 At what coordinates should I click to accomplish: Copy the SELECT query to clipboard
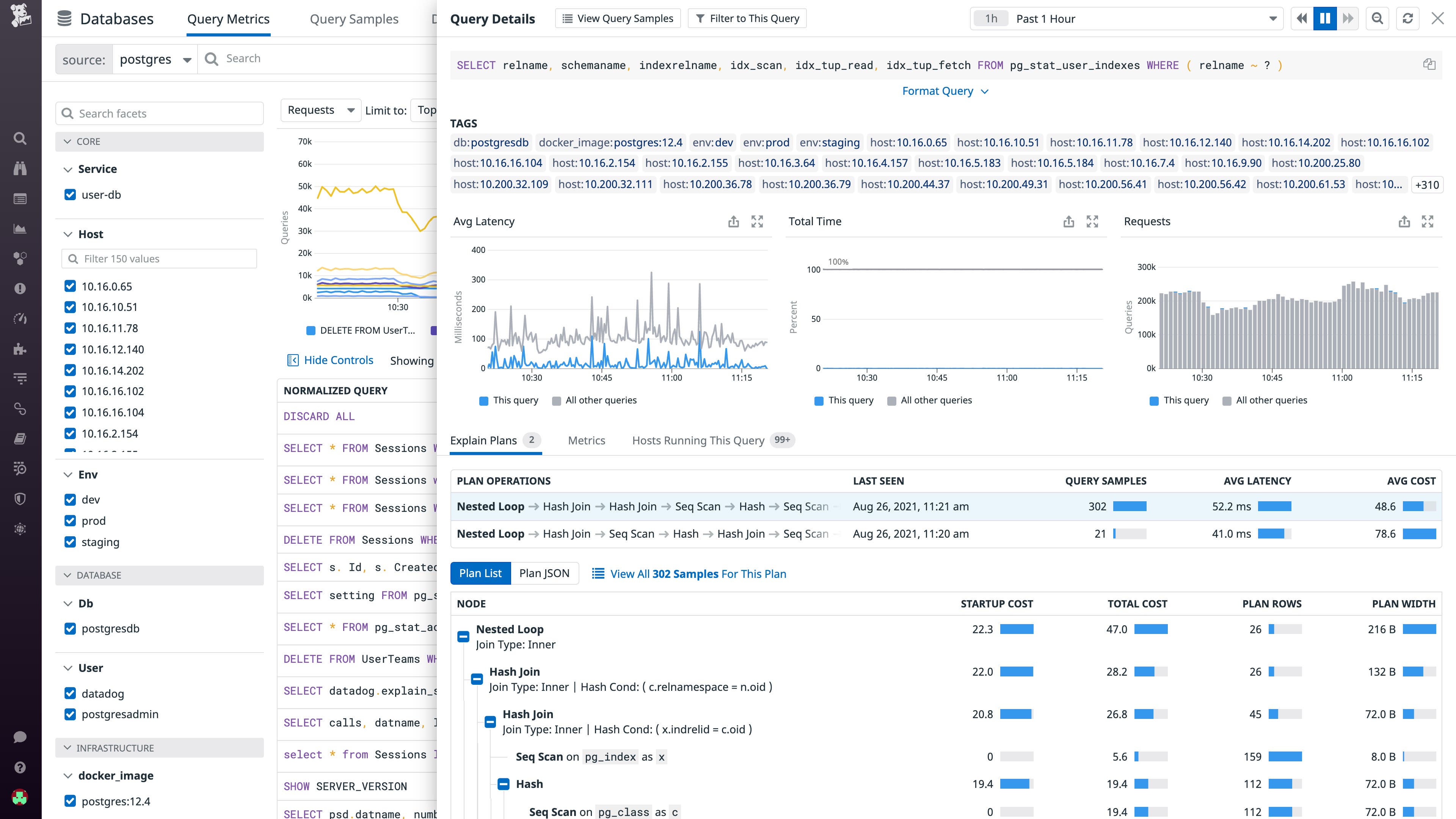[1429, 64]
